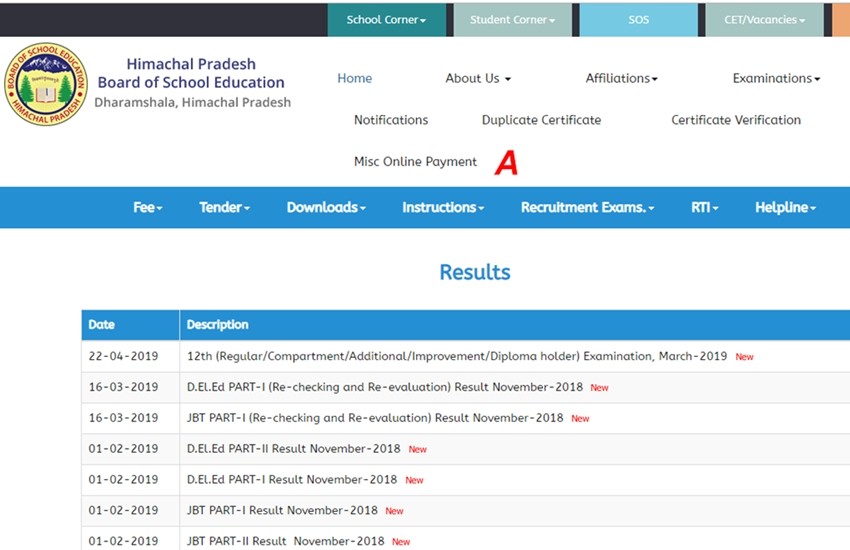This screenshot has width=850, height=550.
Task: Expand the Helpline menu
Action: (785, 207)
